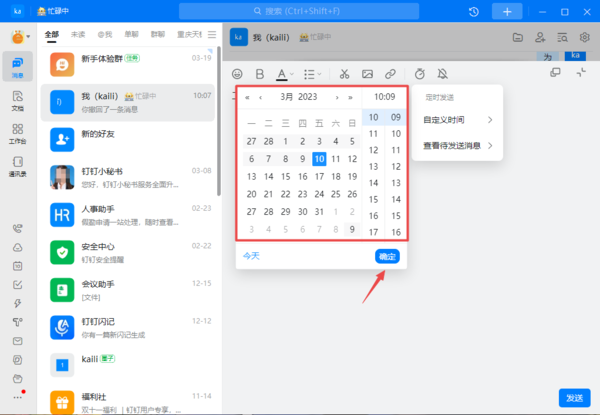The height and width of the screenshot is (415, 600).
Task: Click 确定 to confirm the date
Action: click(x=386, y=256)
